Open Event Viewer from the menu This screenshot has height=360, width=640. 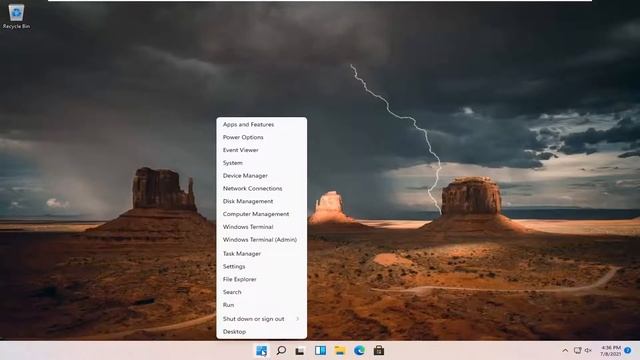pos(262,150)
